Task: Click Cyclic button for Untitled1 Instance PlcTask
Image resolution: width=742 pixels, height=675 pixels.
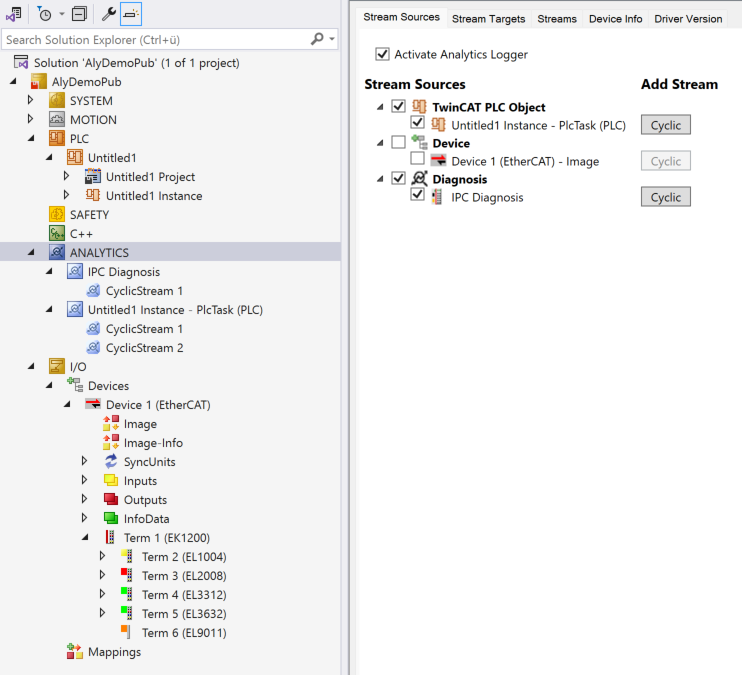Action: pos(665,125)
